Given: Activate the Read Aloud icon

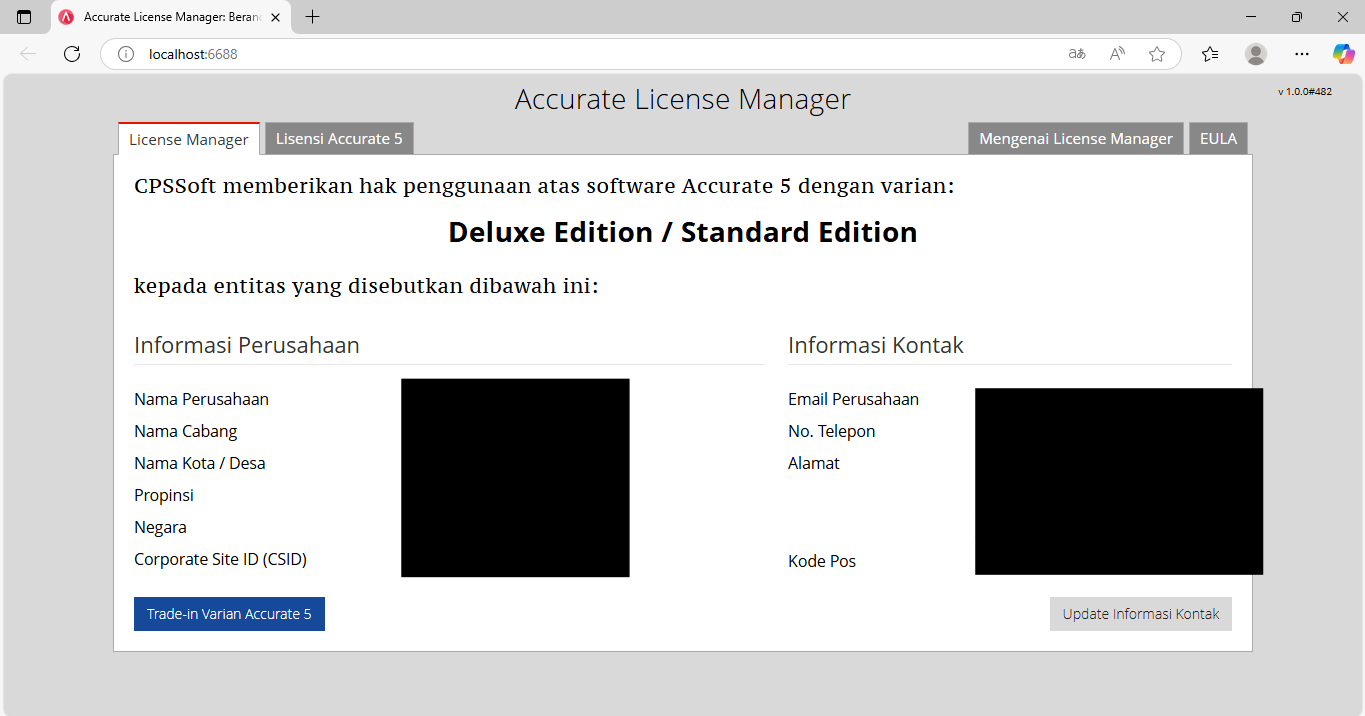Looking at the screenshot, I should pos(1117,54).
